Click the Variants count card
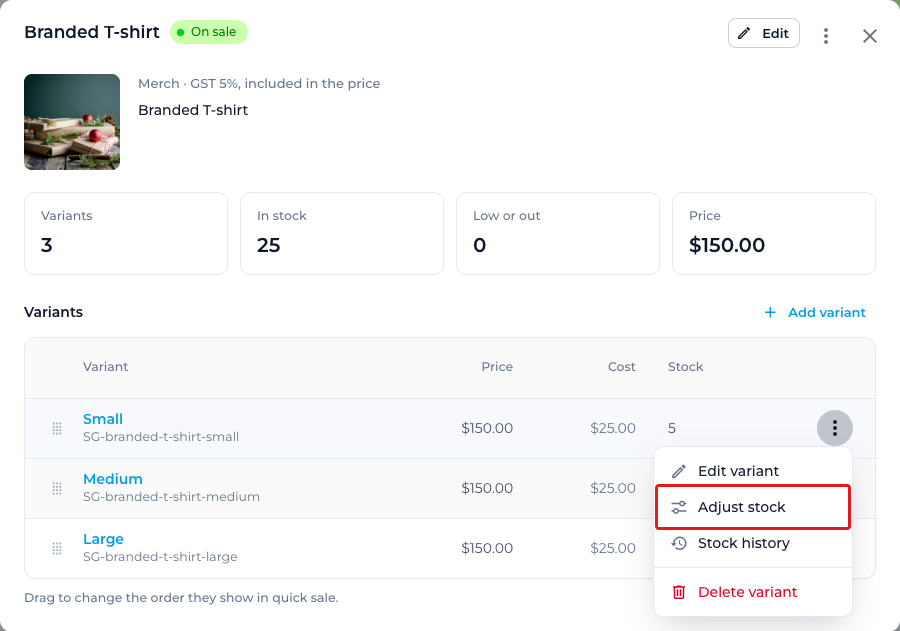This screenshot has height=631, width=900. tap(126, 234)
